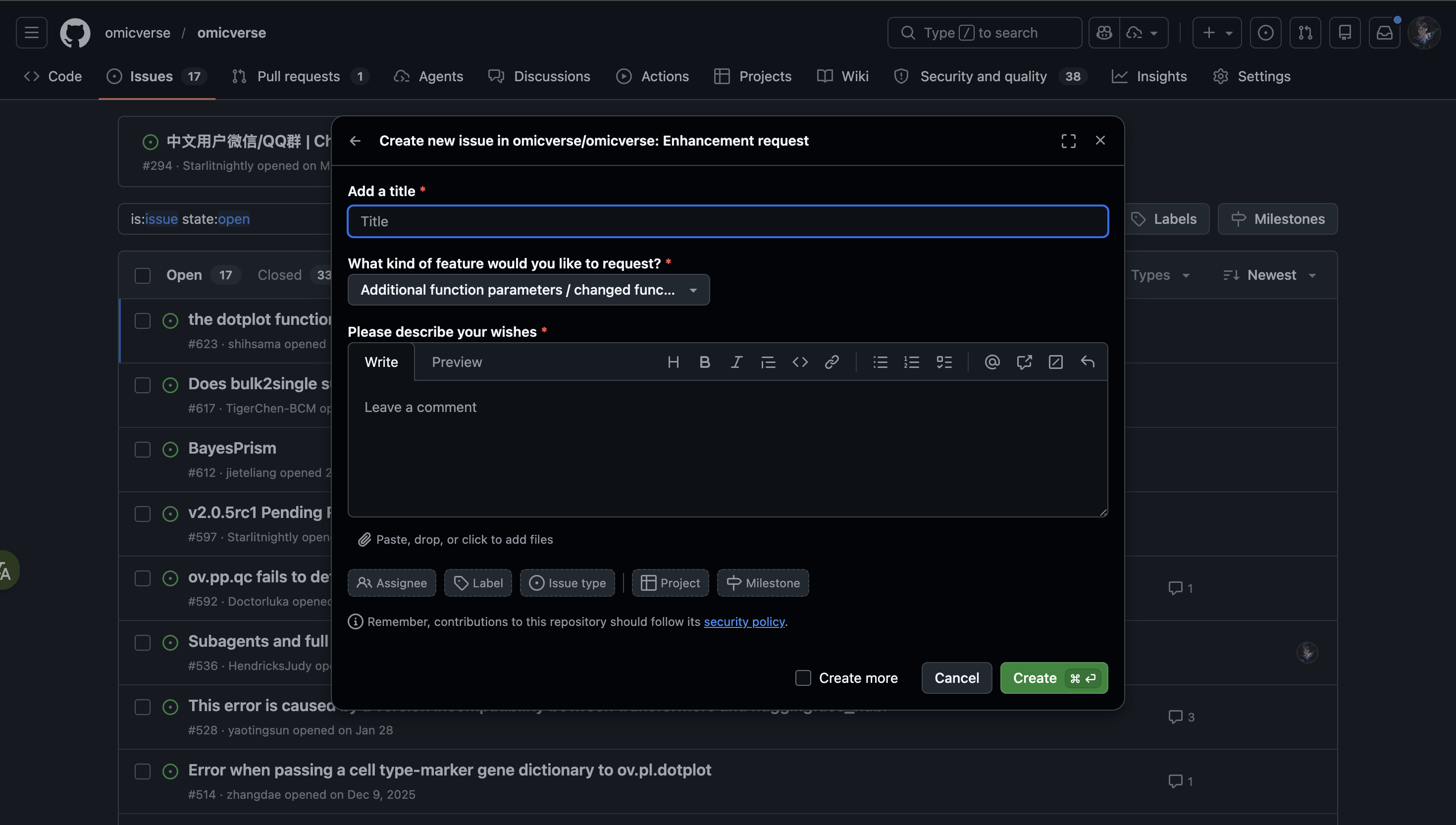The height and width of the screenshot is (825, 1456).
Task: Apply bold formatting in comment editor
Action: [704, 362]
